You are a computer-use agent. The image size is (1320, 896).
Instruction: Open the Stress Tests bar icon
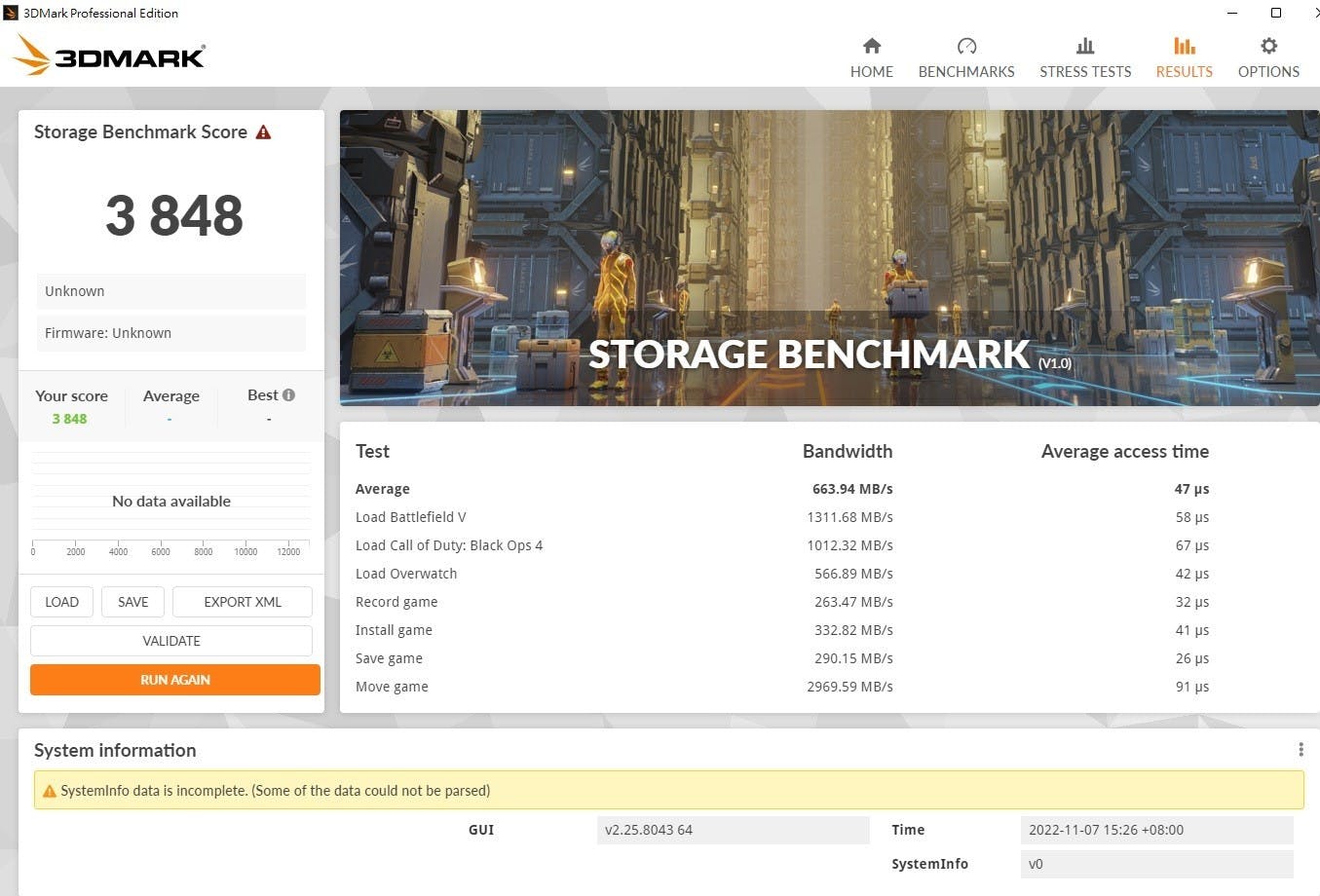(1085, 46)
